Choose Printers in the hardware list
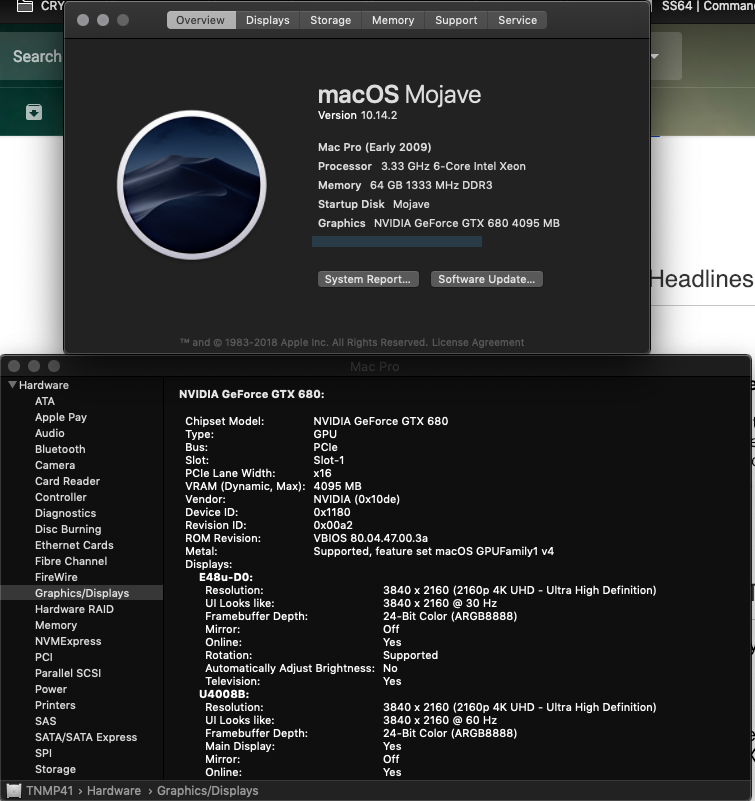 (55, 705)
